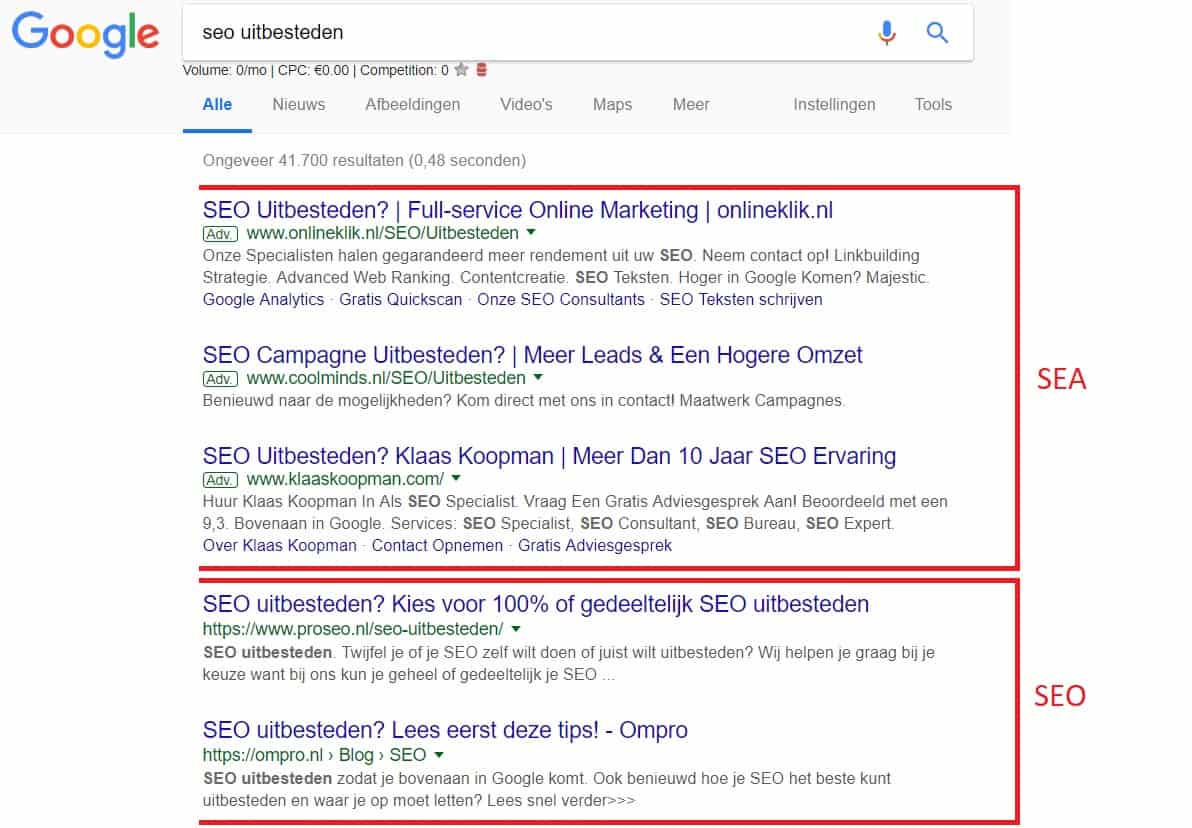The image size is (1192, 828).
Task: Click the Contact Opnemen sitelink
Action: (x=437, y=545)
